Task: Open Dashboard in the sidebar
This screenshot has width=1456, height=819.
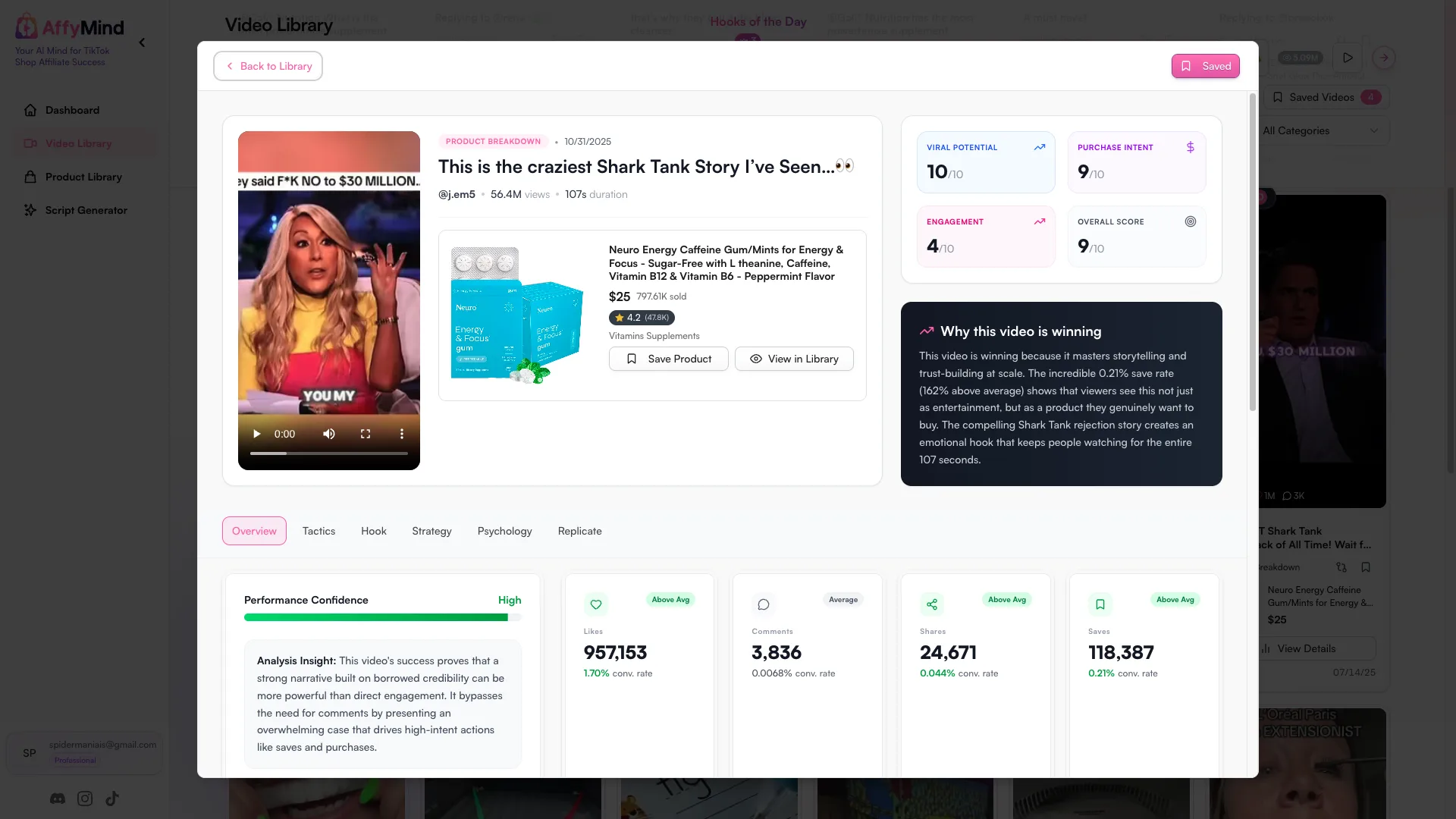Action: (x=72, y=110)
